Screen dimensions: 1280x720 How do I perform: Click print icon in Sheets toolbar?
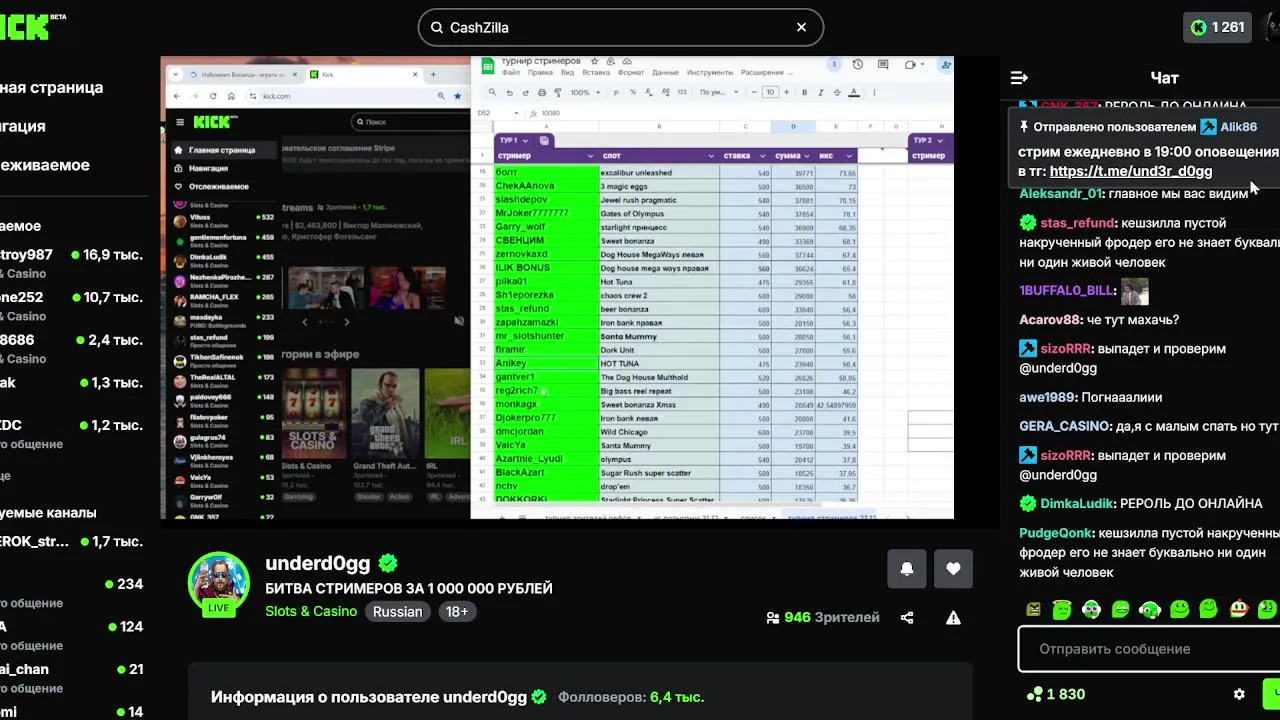[x=542, y=92]
